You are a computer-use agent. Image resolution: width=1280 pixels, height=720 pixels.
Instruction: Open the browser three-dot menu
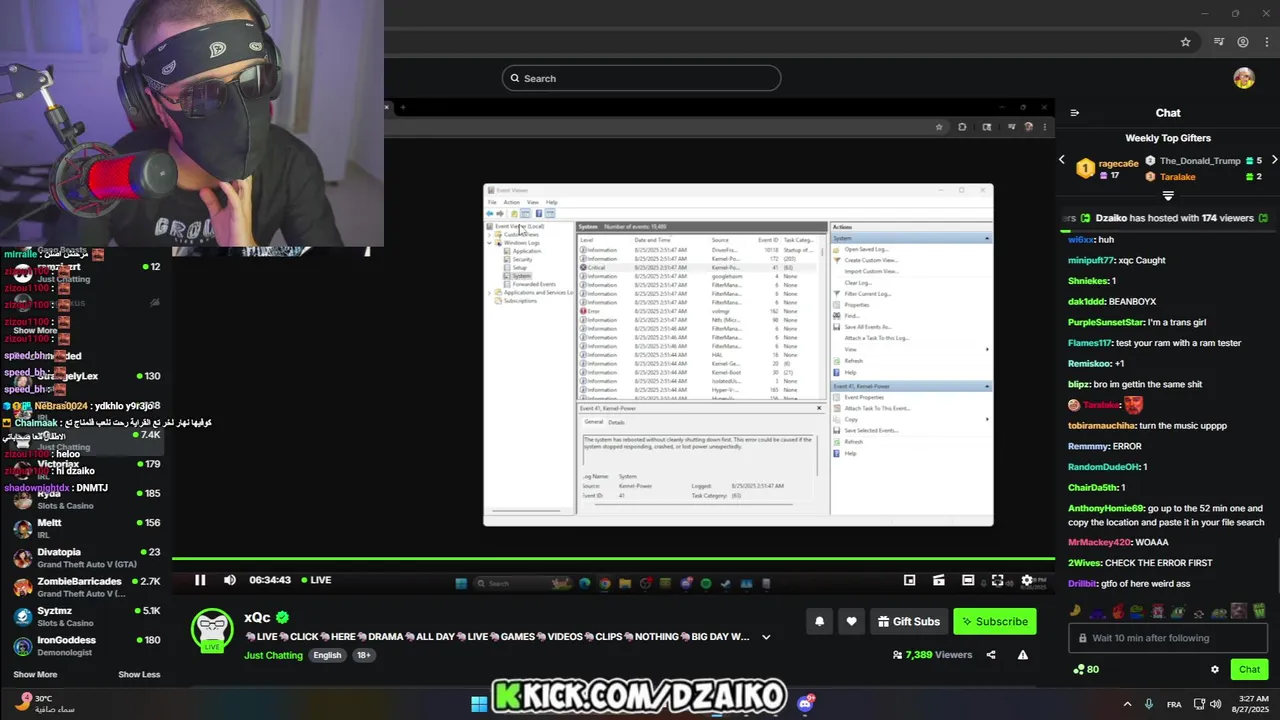[x=1266, y=42]
